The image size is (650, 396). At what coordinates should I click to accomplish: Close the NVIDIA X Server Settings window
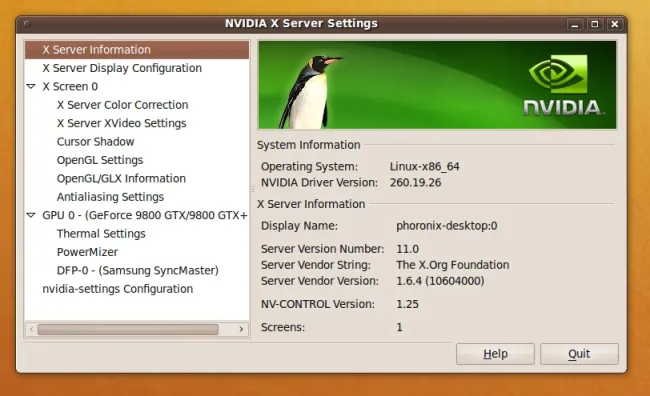click(x=615, y=24)
